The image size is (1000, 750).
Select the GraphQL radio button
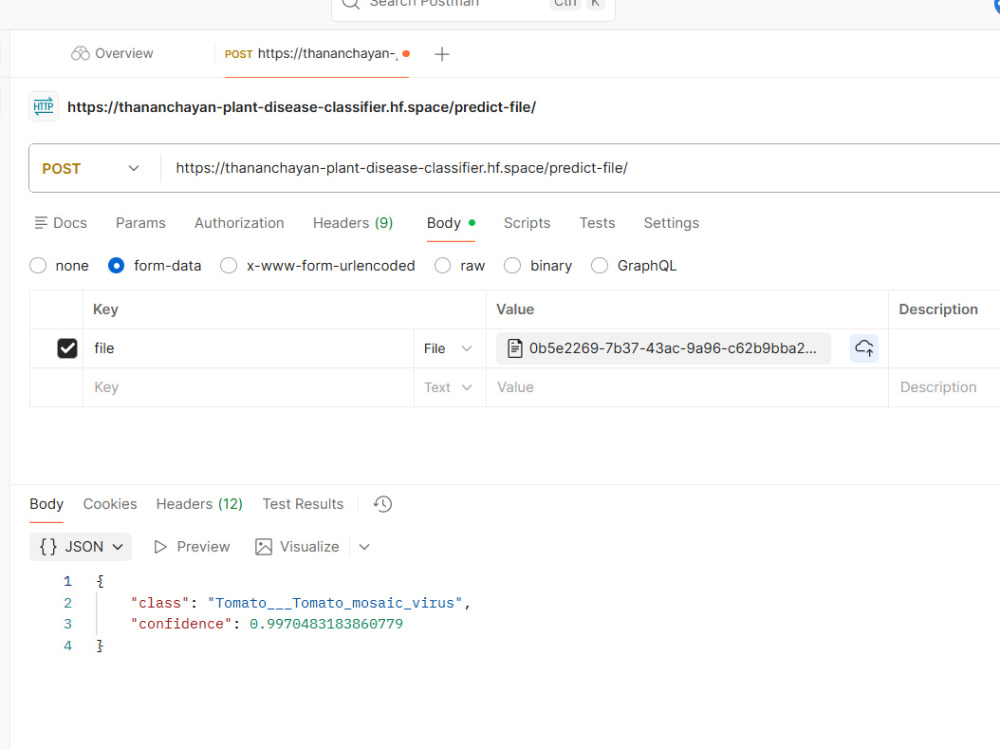(x=599, y=265)
